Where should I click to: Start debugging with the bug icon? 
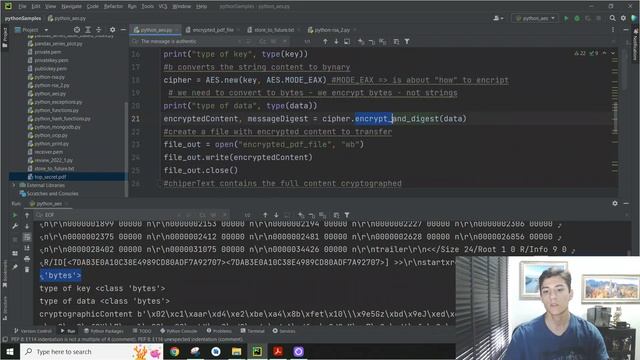[x=577, y=18]
